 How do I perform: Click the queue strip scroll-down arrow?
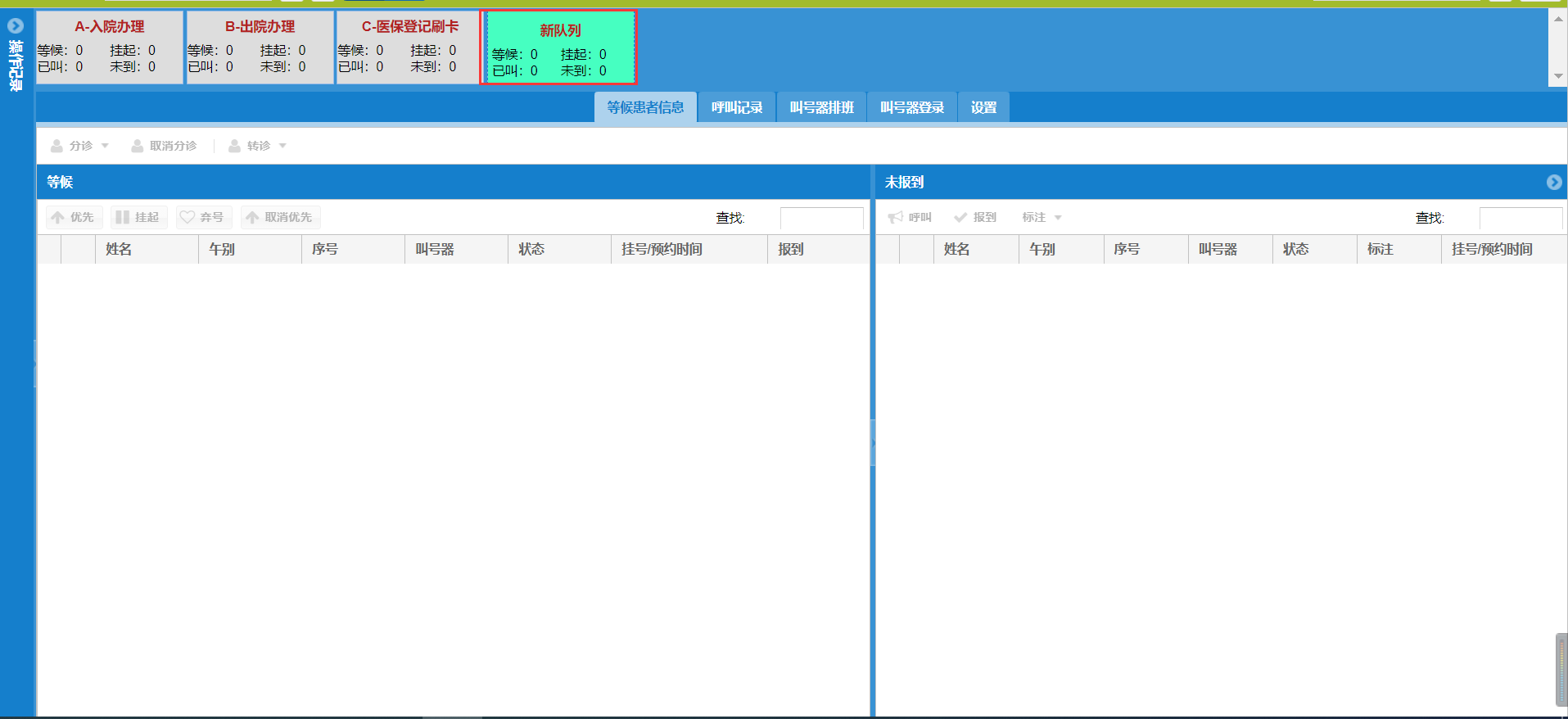tap(1558, 76)
